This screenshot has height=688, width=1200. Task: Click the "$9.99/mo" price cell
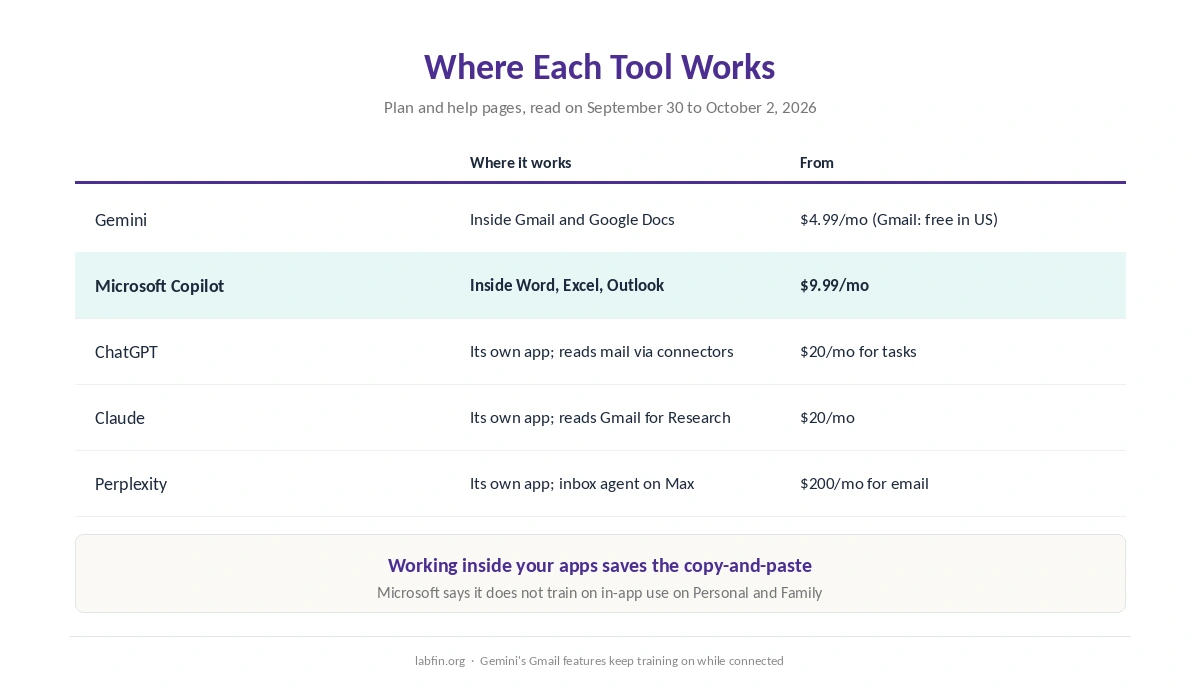pos(834,285)
